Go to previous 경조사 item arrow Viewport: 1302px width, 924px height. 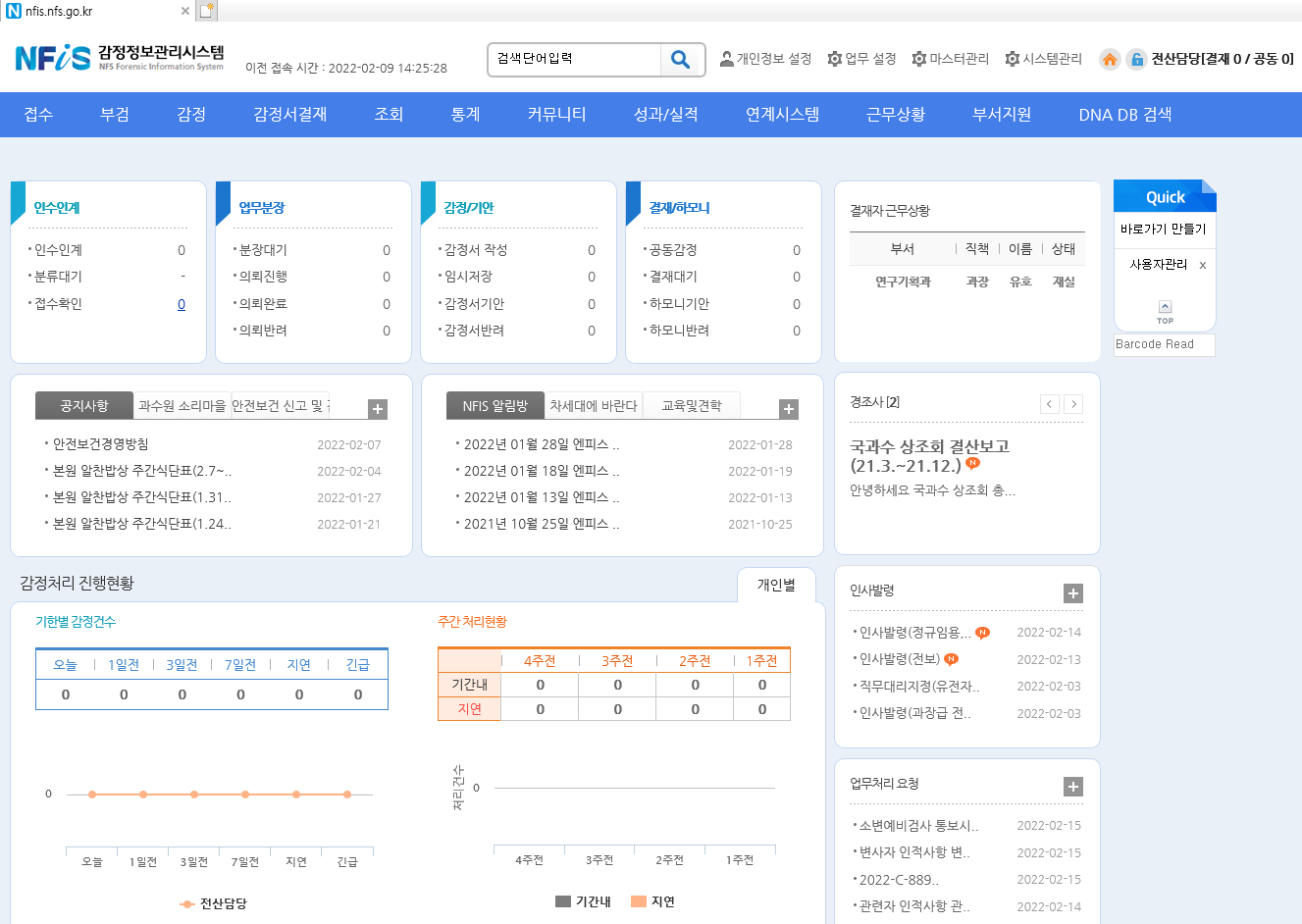(1050, 404)
